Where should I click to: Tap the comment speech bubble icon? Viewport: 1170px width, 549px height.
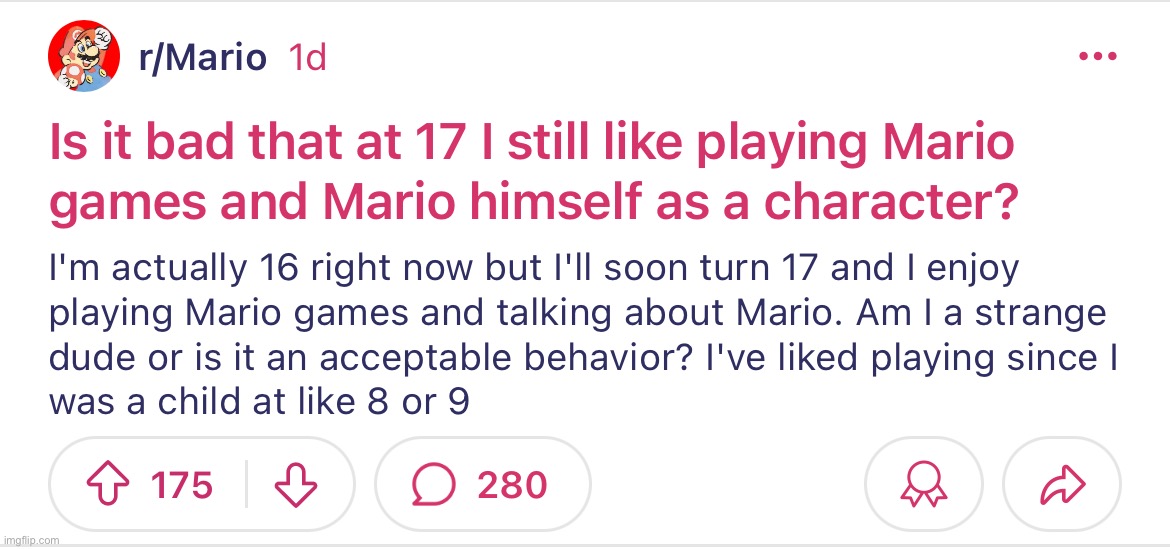434,485
